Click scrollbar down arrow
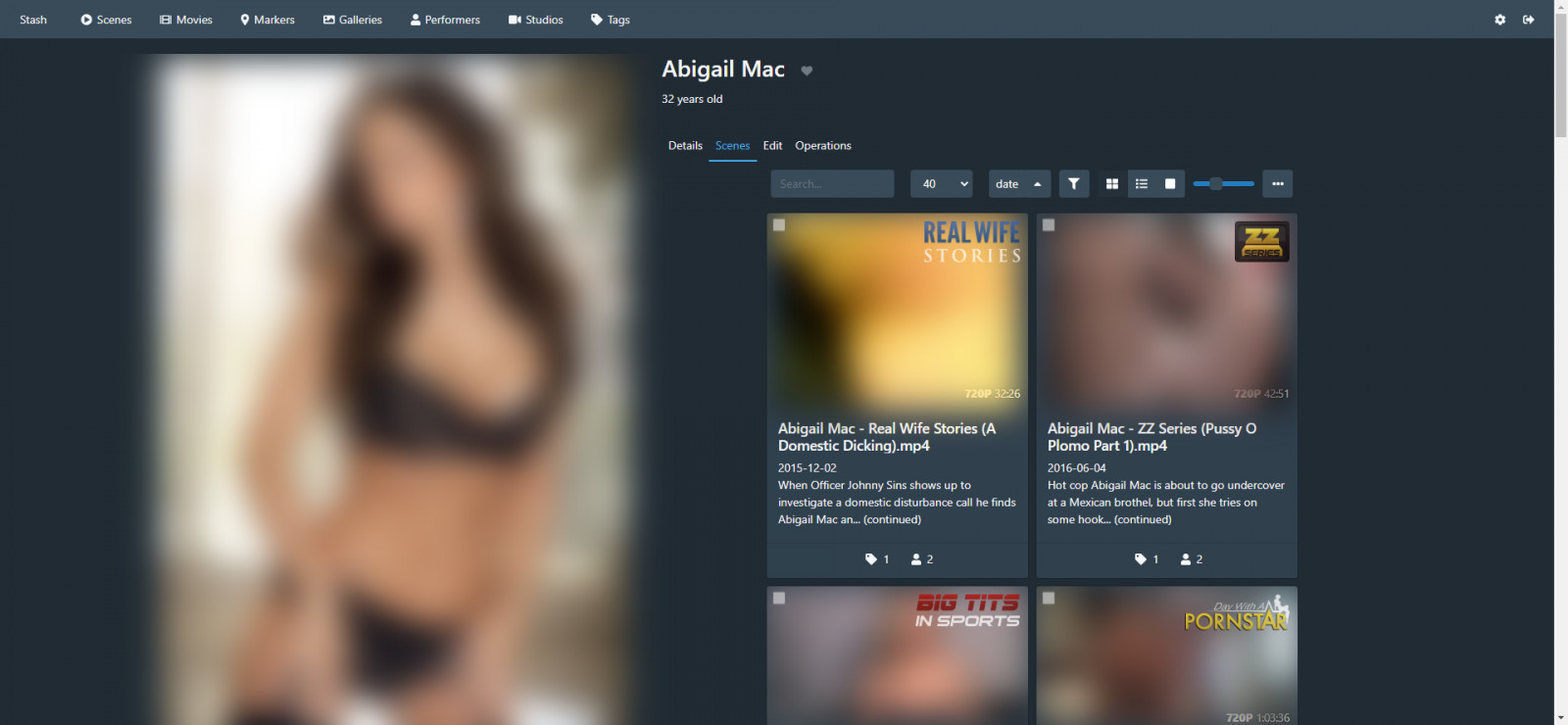This screenshot has height=725, width=1568. point(1561,718)
